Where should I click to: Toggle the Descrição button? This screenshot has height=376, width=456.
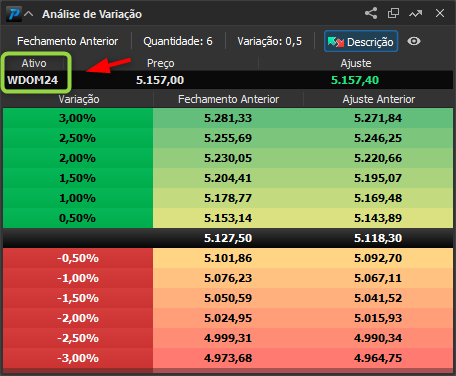pos(361,42)
